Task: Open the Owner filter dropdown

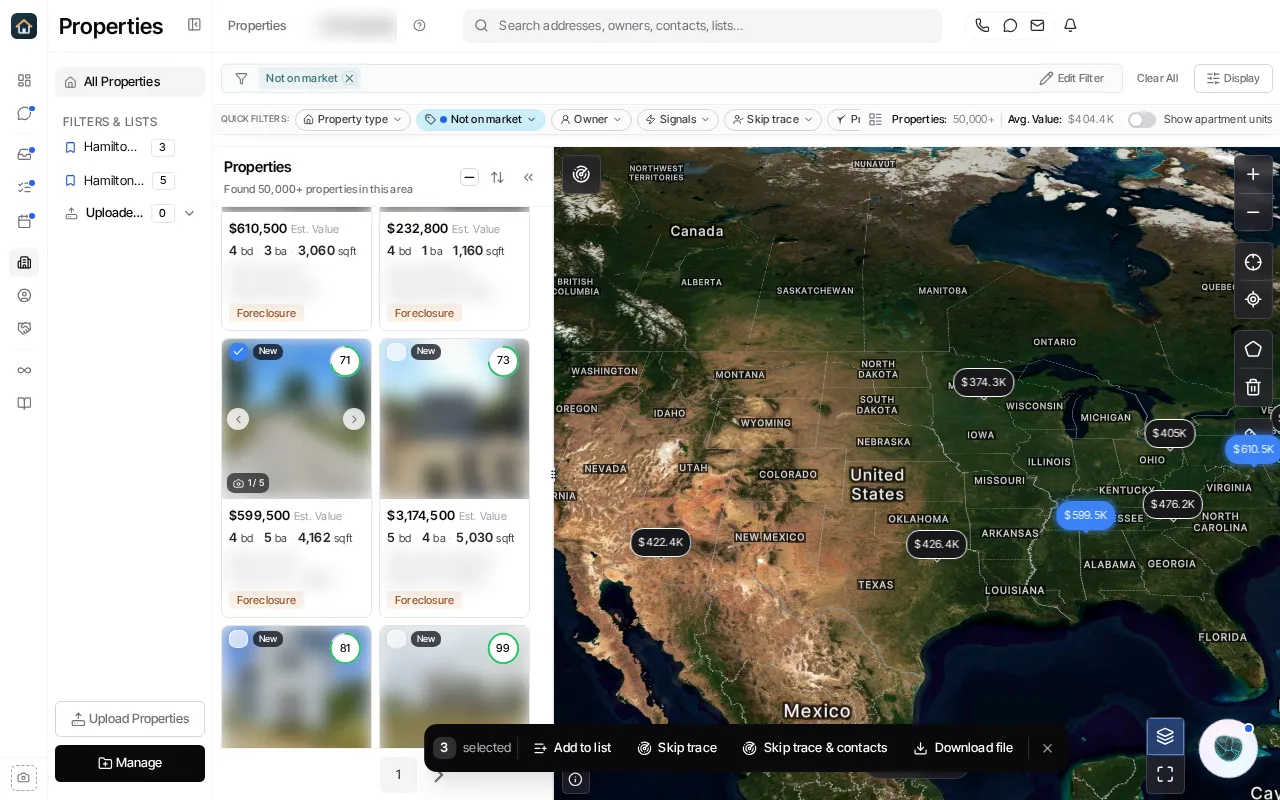Action: tap(591, 120)
